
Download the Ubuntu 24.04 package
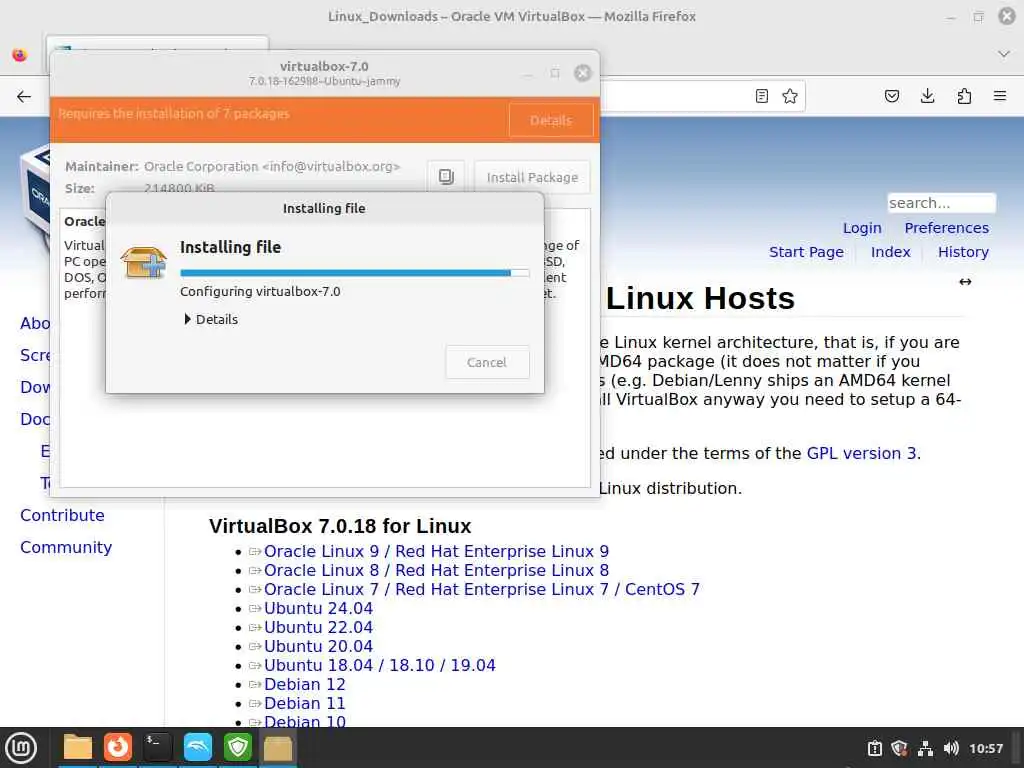(x=318, y=609)
